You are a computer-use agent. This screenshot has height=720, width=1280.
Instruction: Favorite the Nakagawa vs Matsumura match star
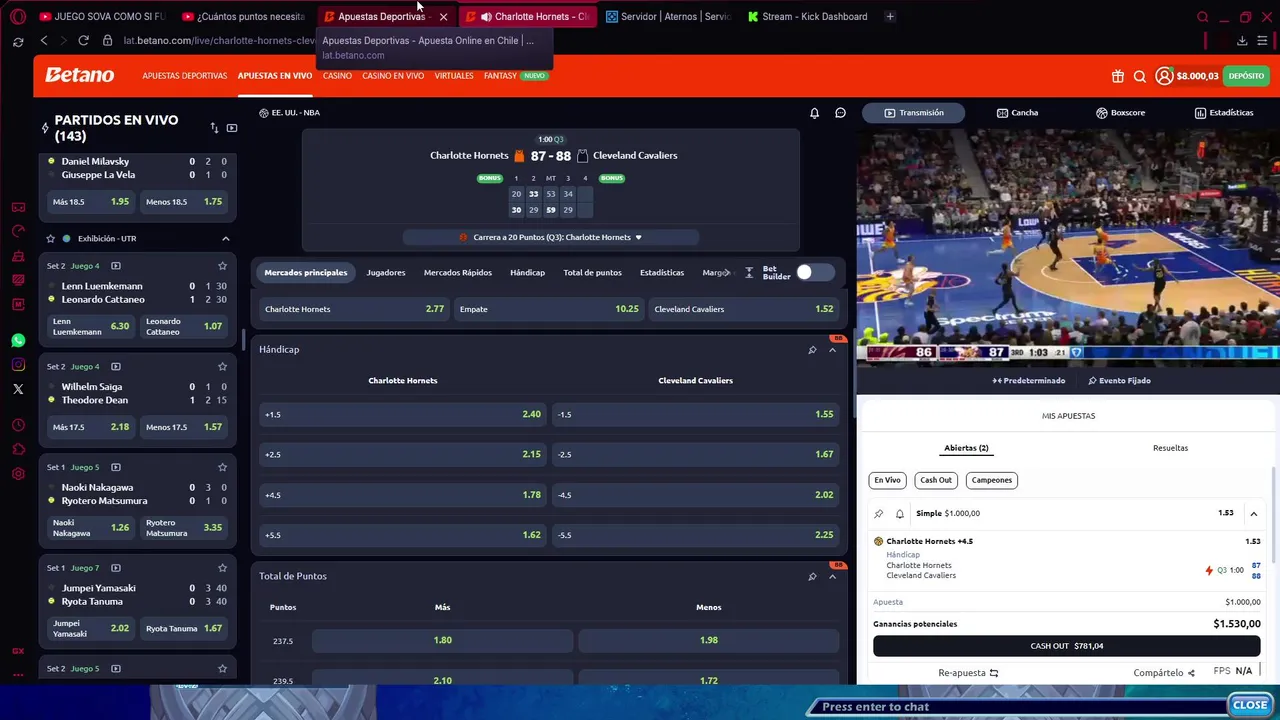[x=222, y=467]
